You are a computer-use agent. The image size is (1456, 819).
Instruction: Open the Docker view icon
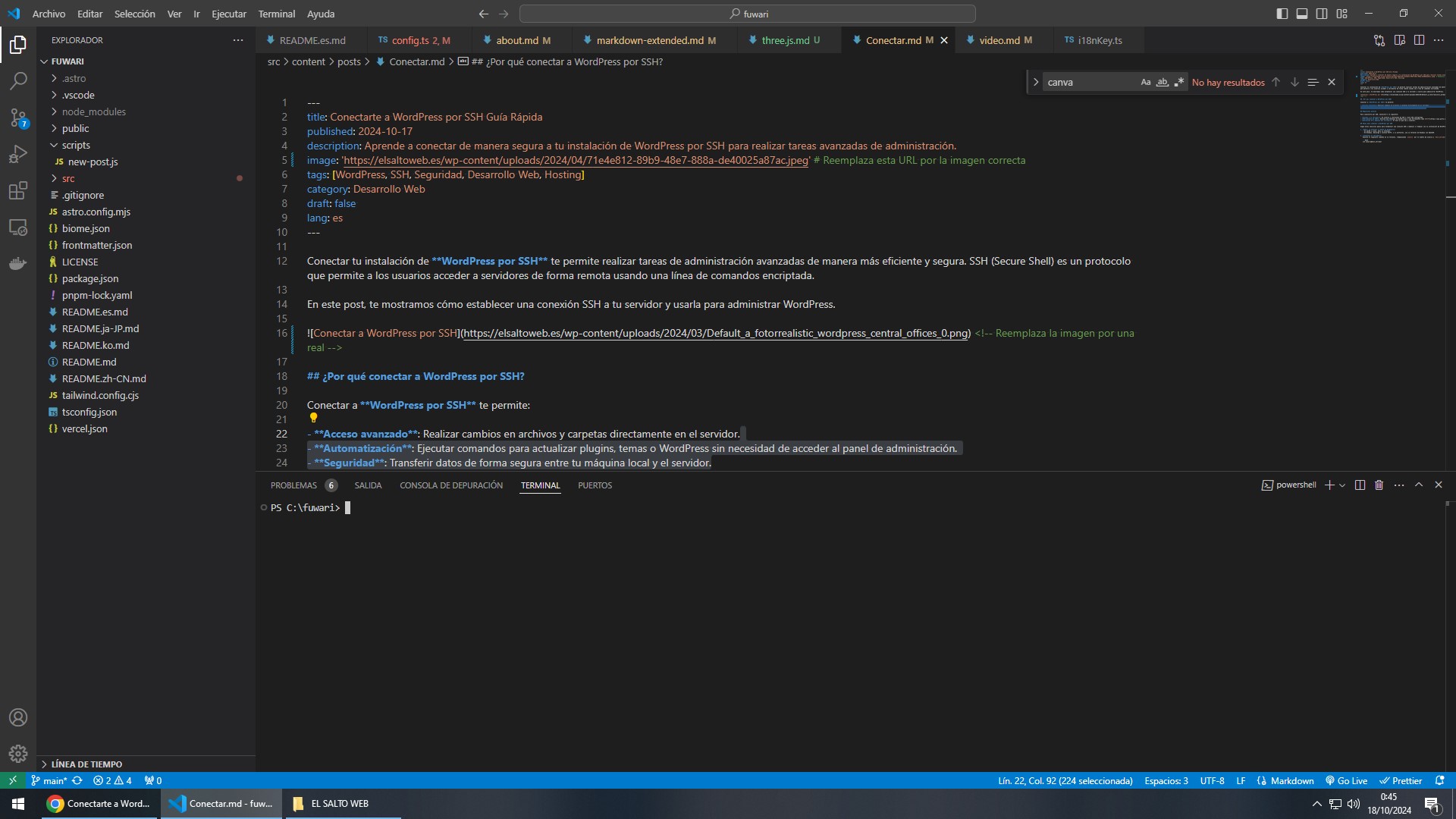tap(18, 263)
